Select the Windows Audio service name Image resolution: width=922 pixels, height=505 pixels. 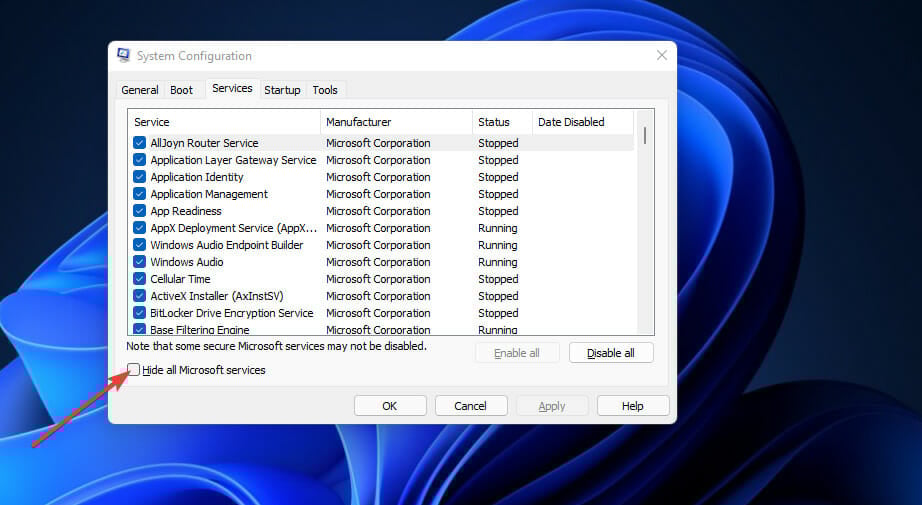[x=186, y=262]
